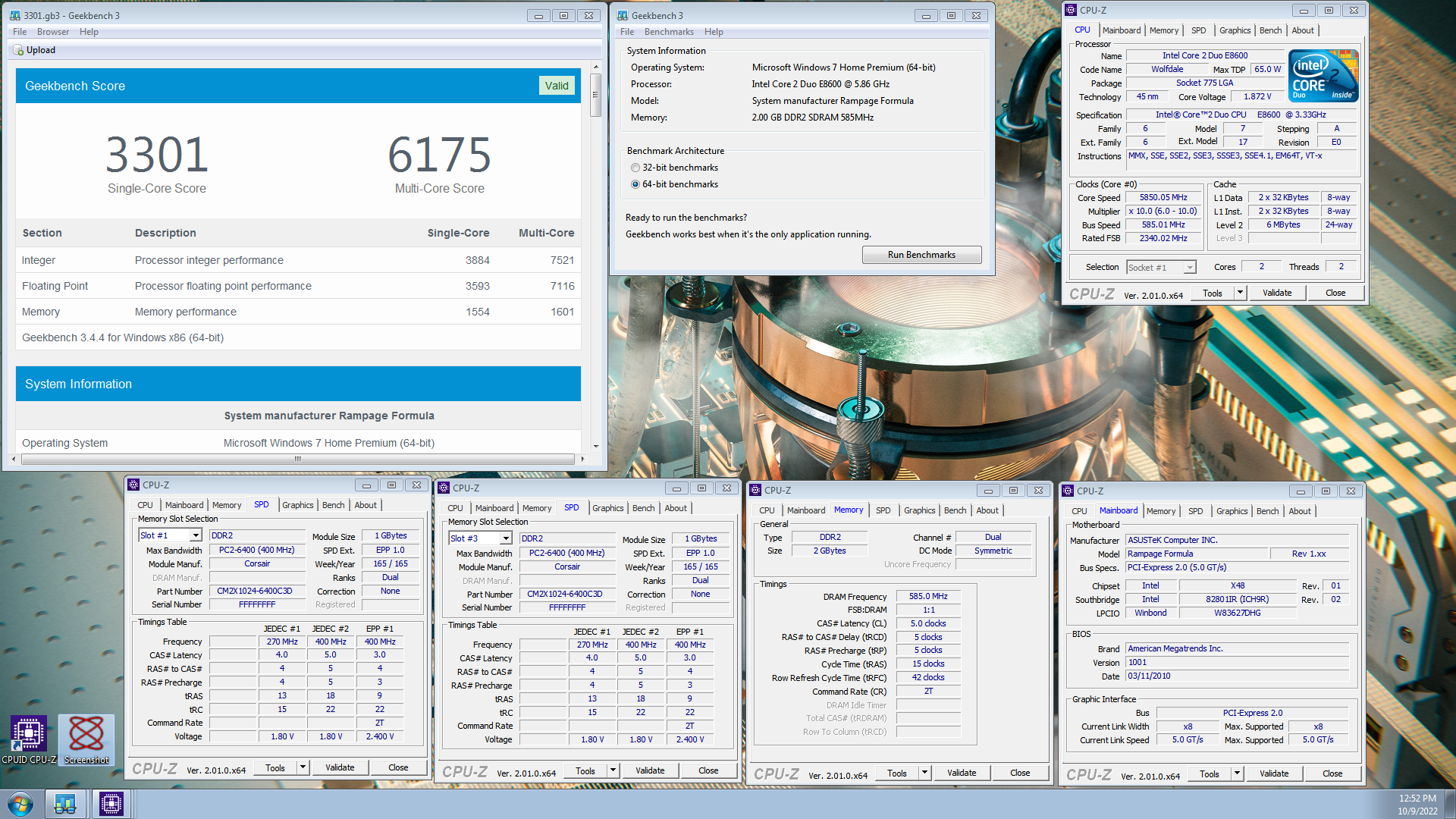Open the CPUID CPU-Z desktop shortcut
The image size is (1456, 819).
(x=29, y=739)
